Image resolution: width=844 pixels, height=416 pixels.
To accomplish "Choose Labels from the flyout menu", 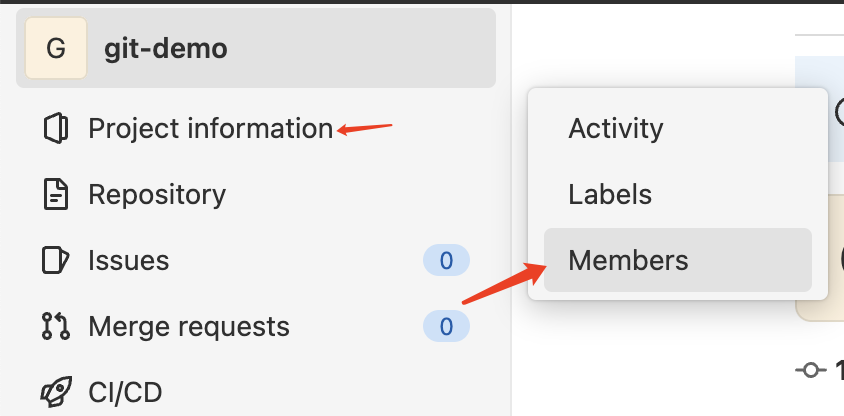I will click(x=610, y=194).
